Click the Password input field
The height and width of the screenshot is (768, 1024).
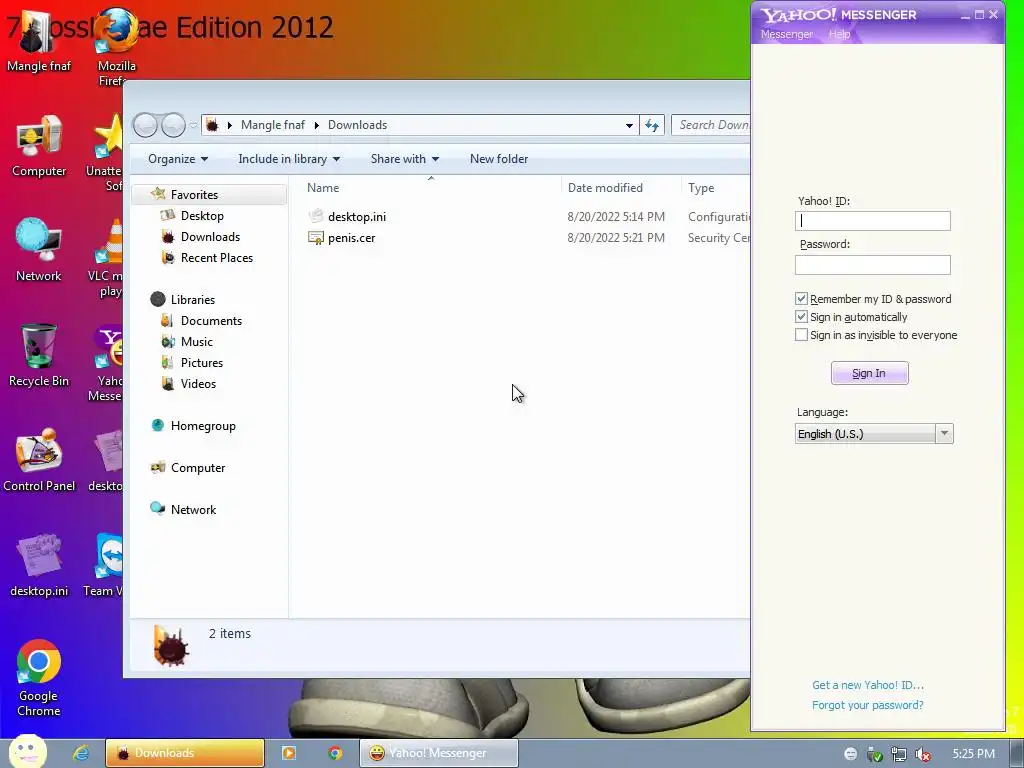[x=872, y=264]
